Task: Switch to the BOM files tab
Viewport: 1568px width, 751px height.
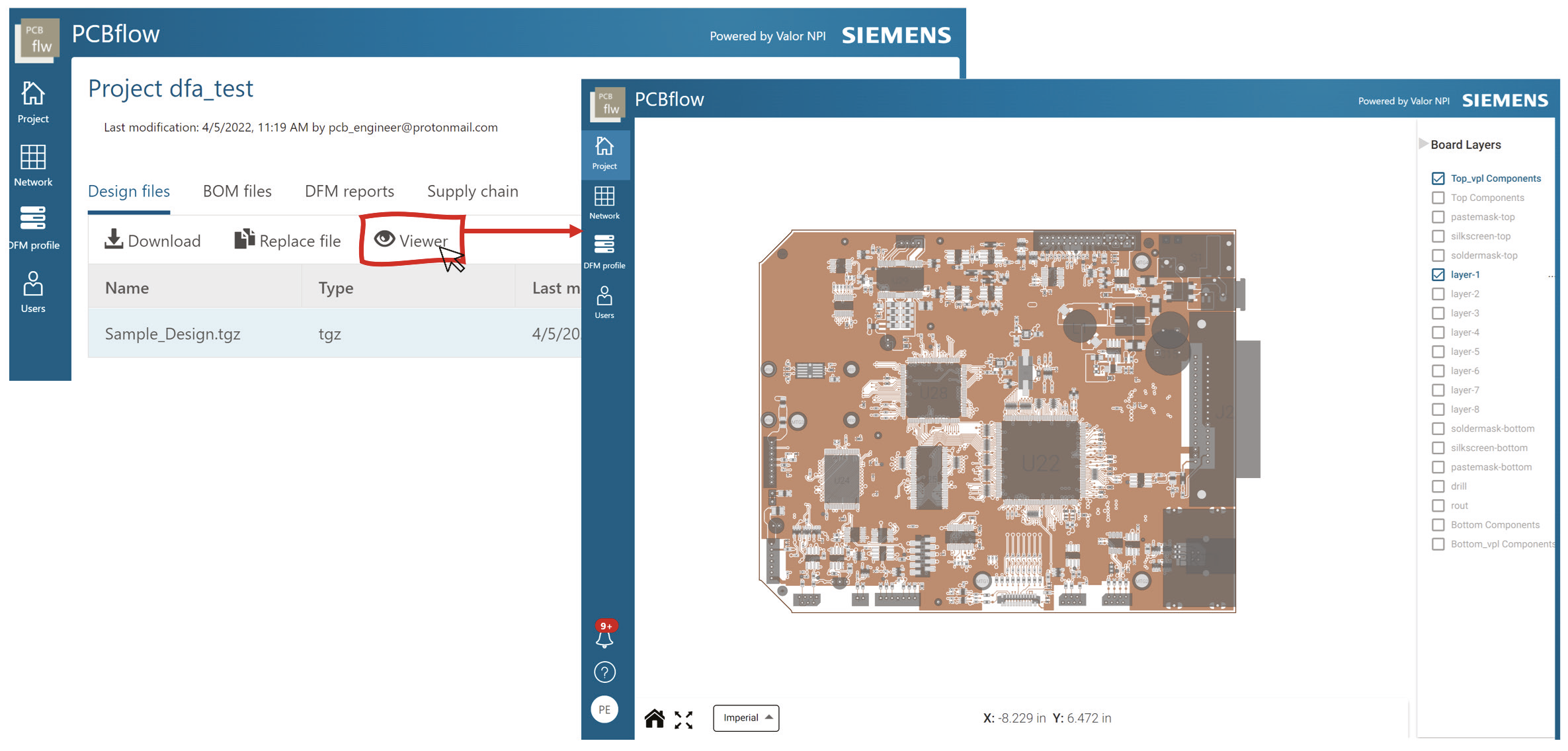Action: coord(237,191)
